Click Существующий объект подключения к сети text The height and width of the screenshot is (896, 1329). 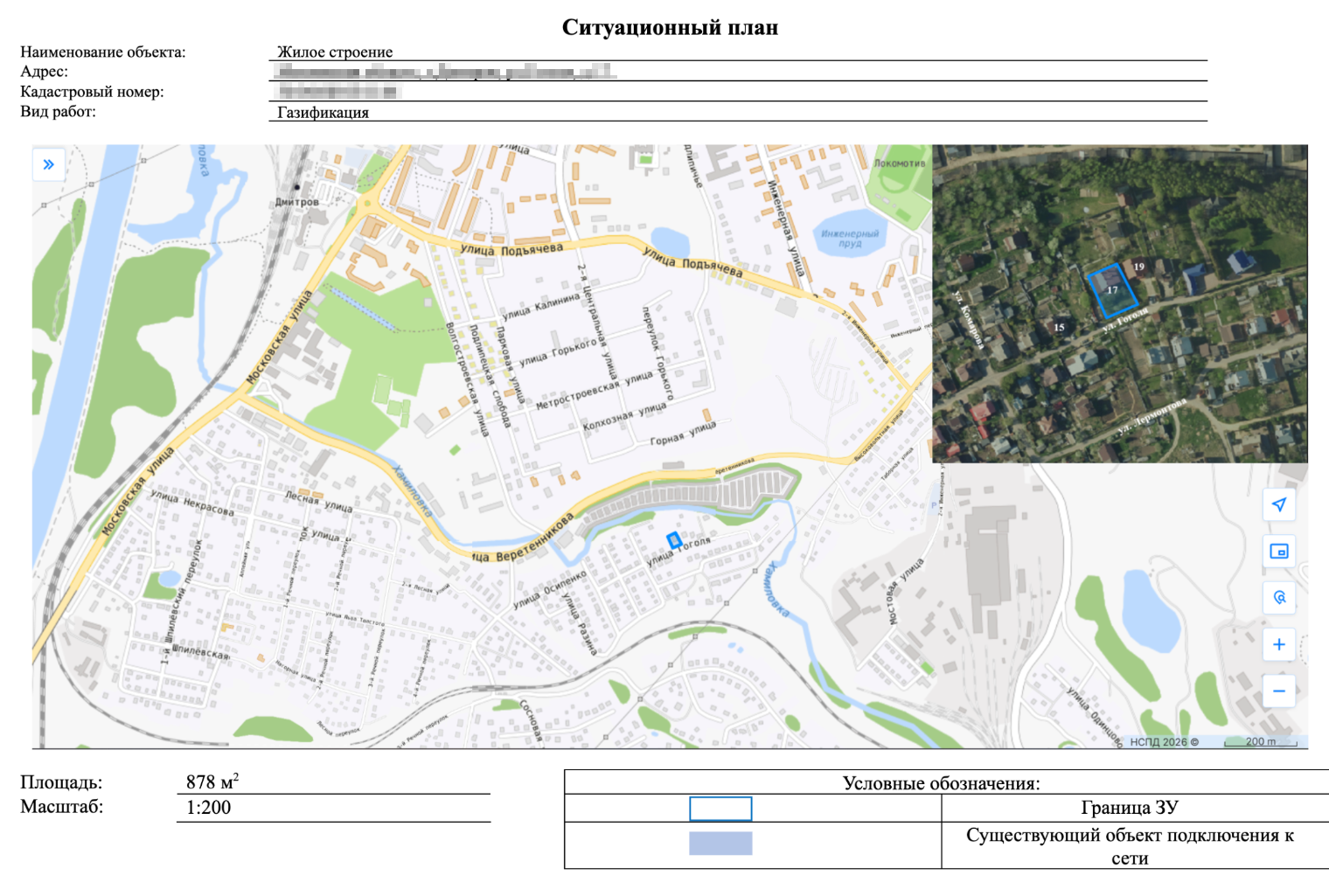[1130, 846]
